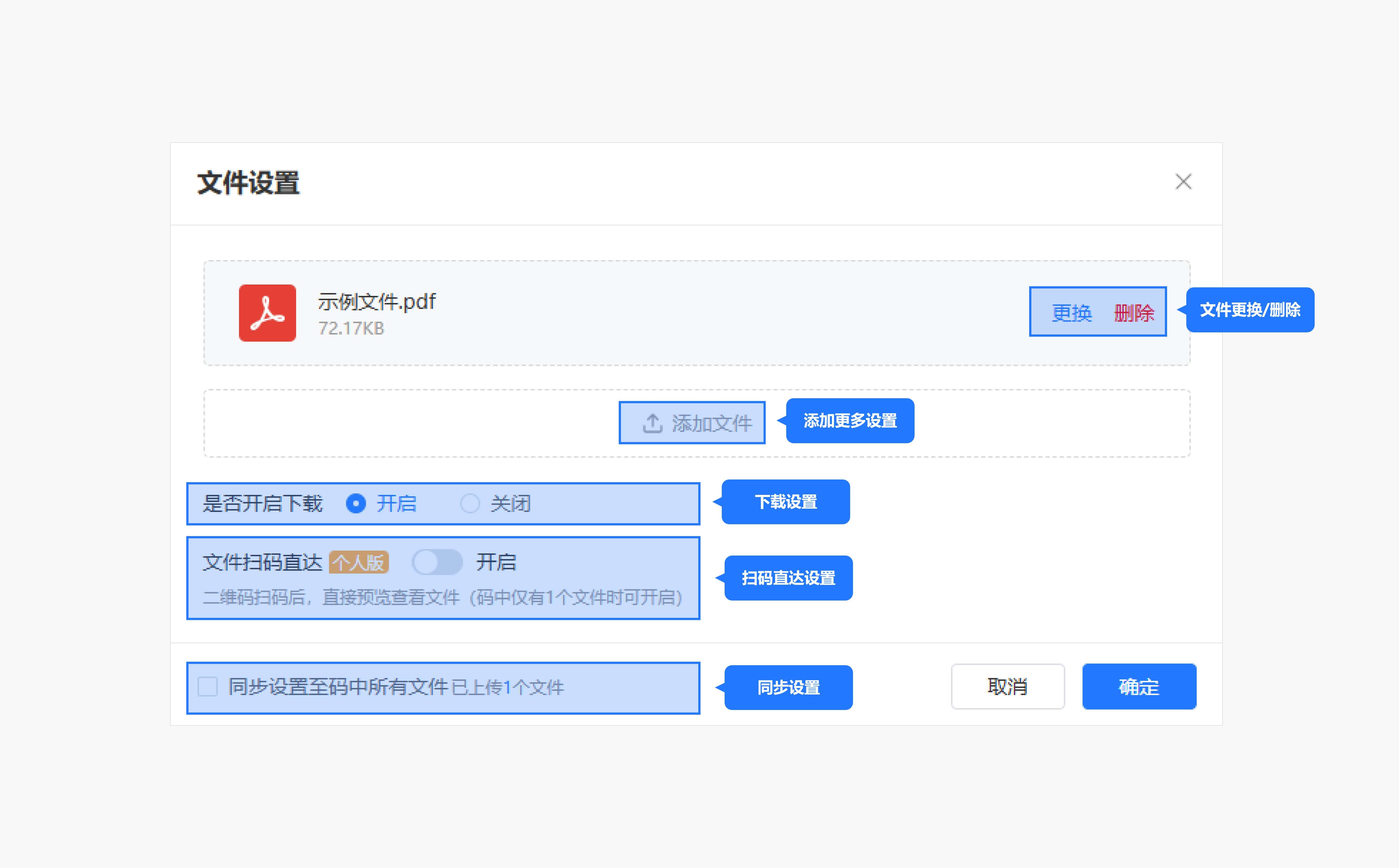Close the 文件设置 dialog
Image resolution: width=1399 pixels, height=868 pixels.
1183,182
